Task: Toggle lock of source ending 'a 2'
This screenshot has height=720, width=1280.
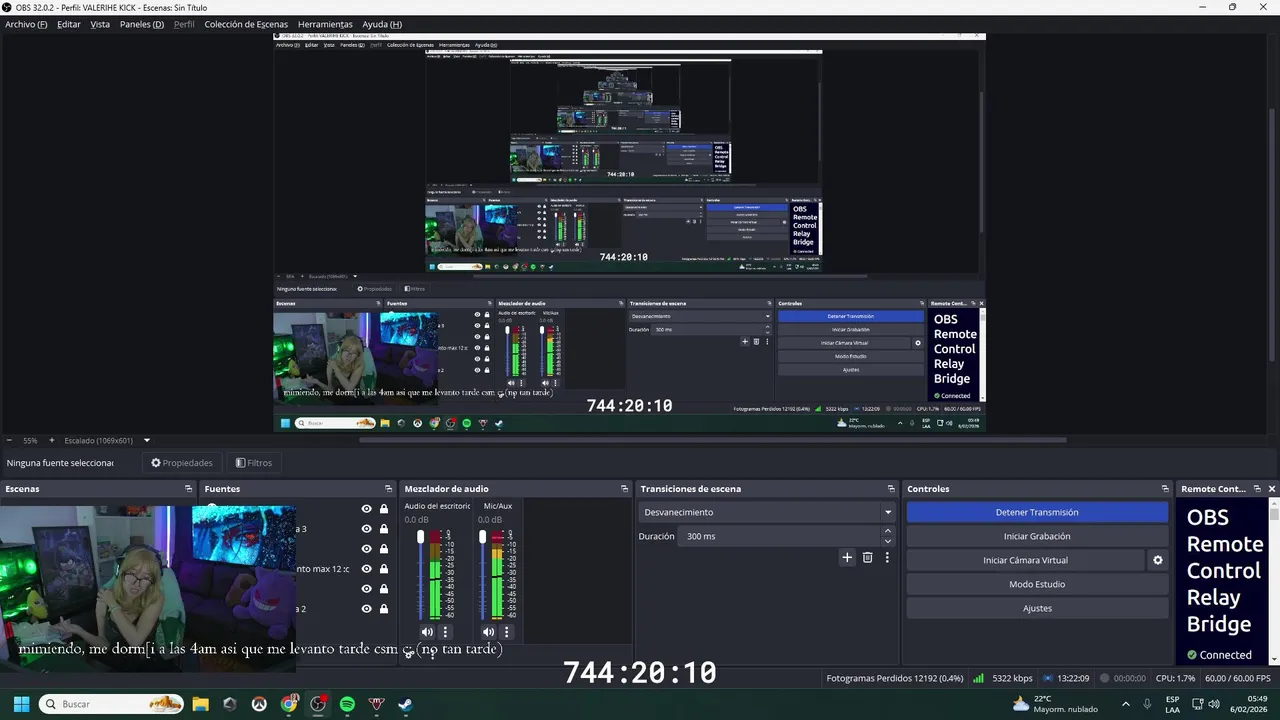Action: click(383, 609)
